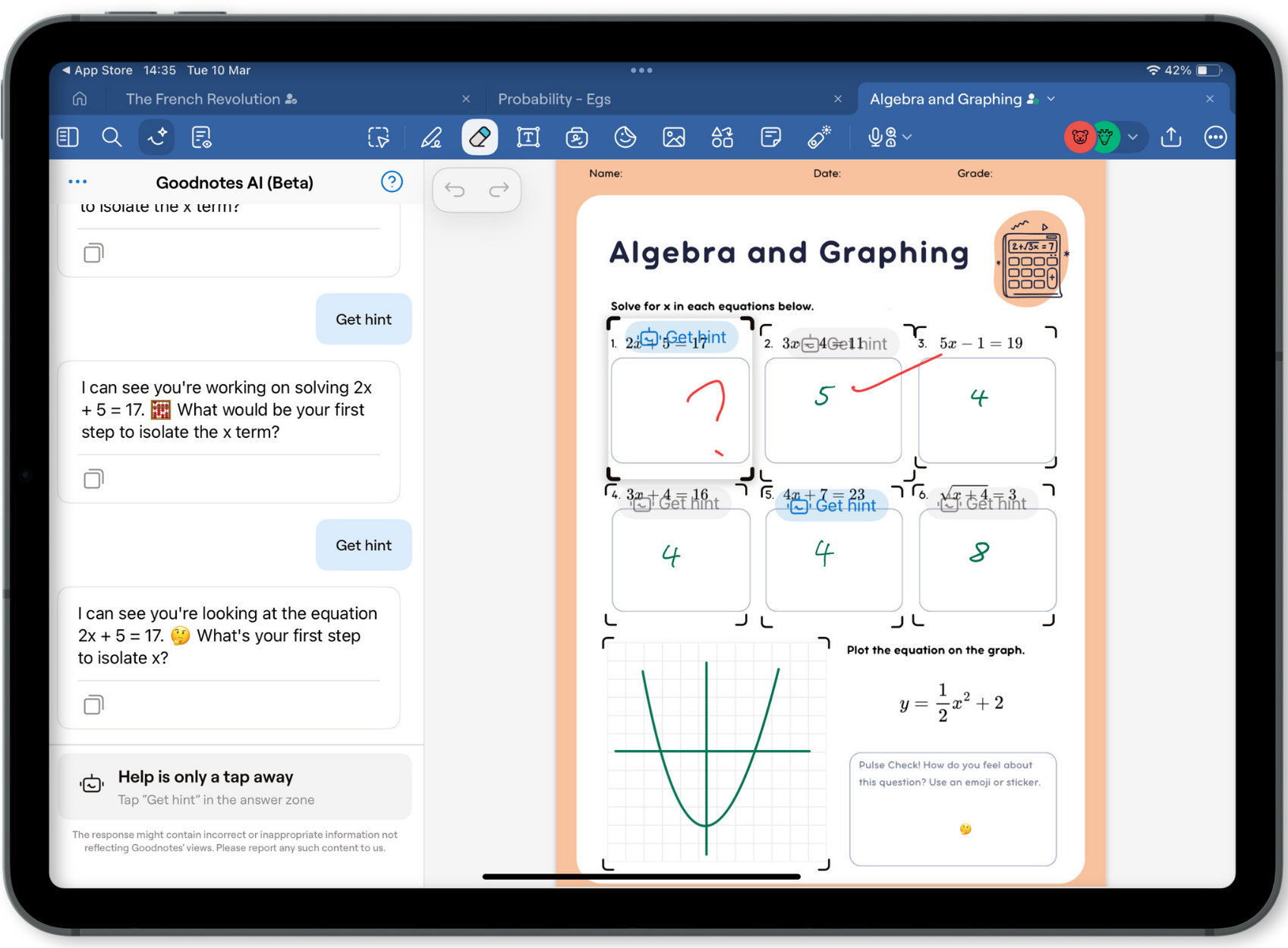Tap the upper Get hint chat bubble
Screen dimensions: 1288x948
pyautogui.click(x=364, y=320)
